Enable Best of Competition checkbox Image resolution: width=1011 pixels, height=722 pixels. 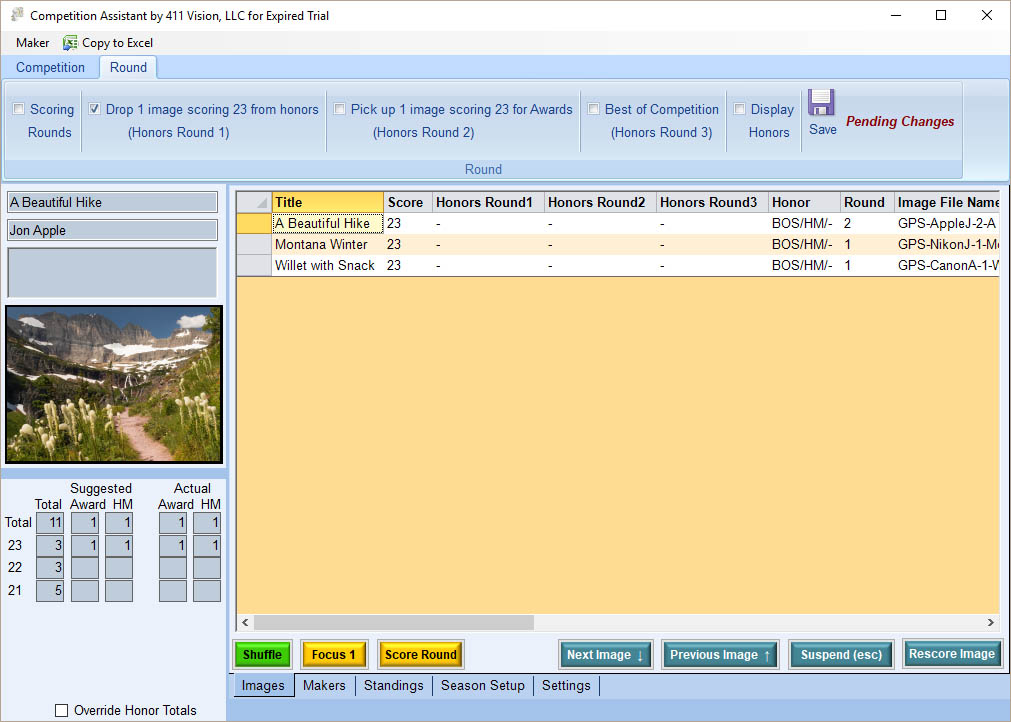(593, 109)
